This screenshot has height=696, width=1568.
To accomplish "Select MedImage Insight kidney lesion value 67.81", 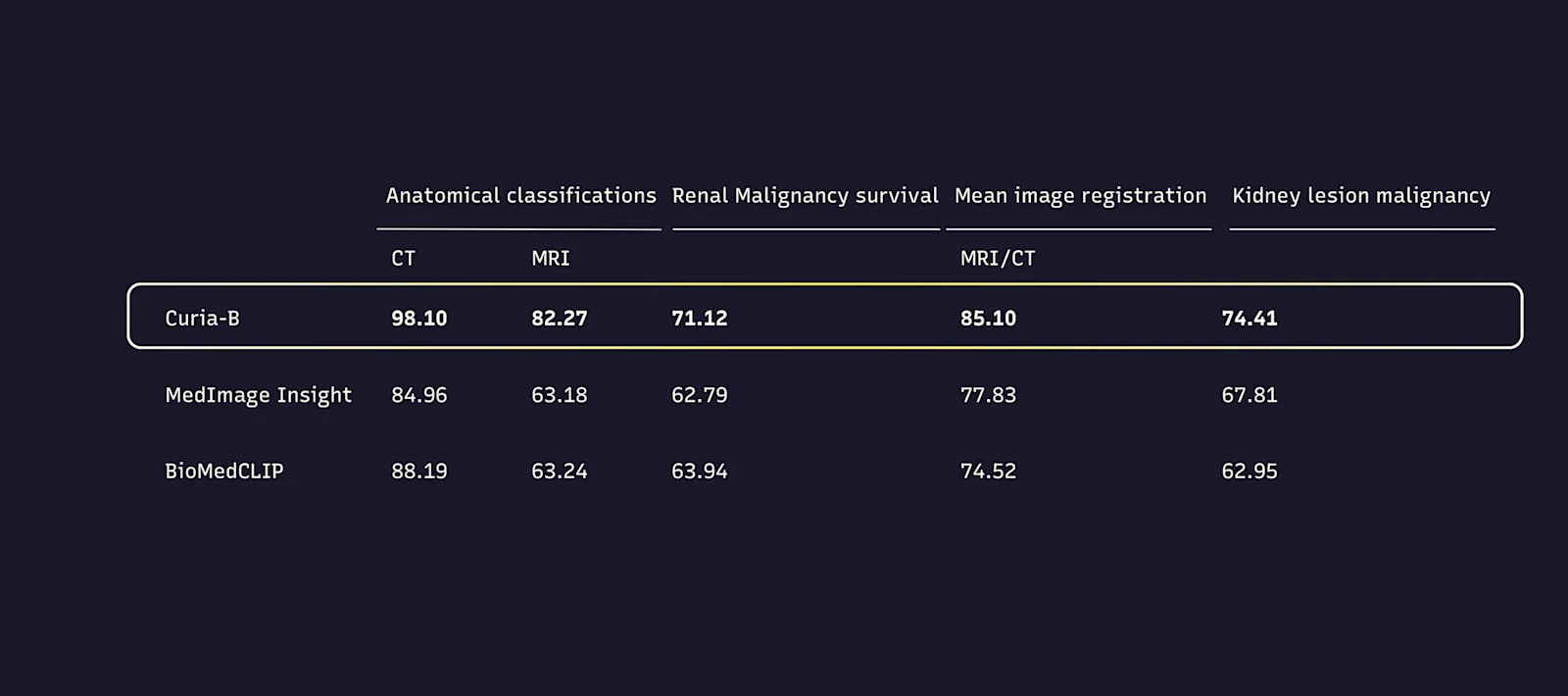I will [x=1249, y=395].
